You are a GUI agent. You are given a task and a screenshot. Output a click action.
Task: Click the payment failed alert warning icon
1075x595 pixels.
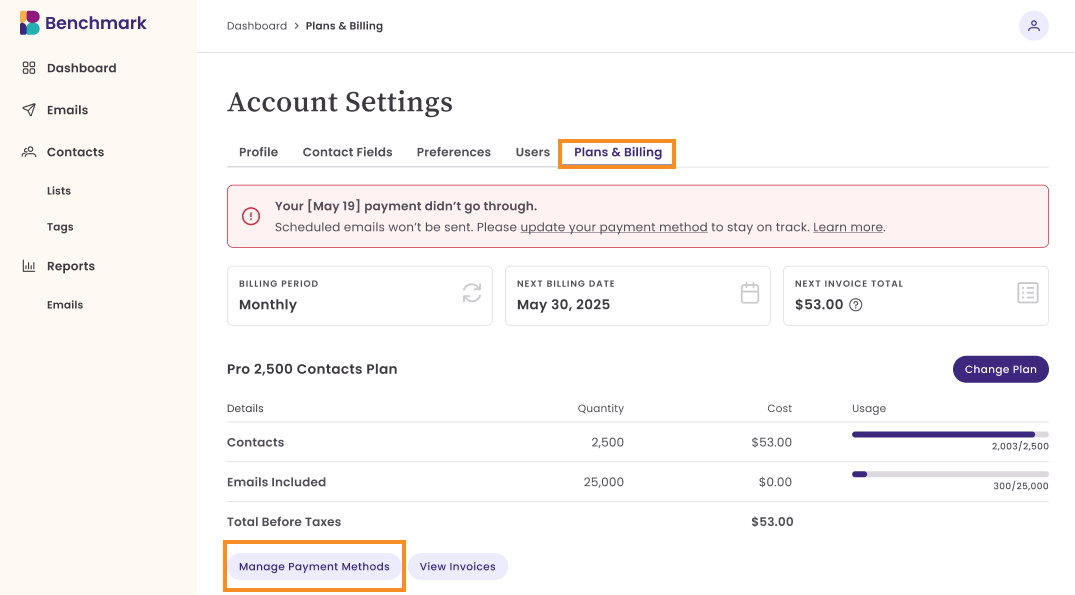coord(251,216)
